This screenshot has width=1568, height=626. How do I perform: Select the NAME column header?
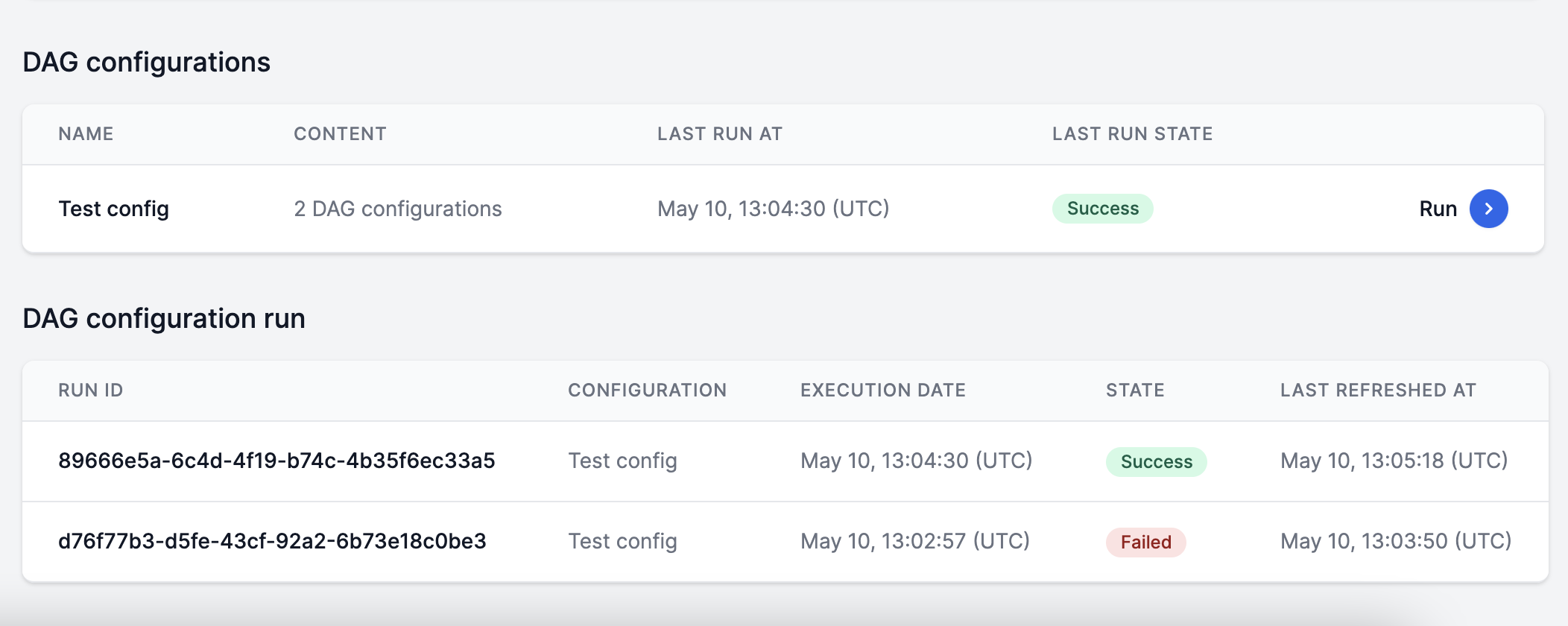coord(86,134)
